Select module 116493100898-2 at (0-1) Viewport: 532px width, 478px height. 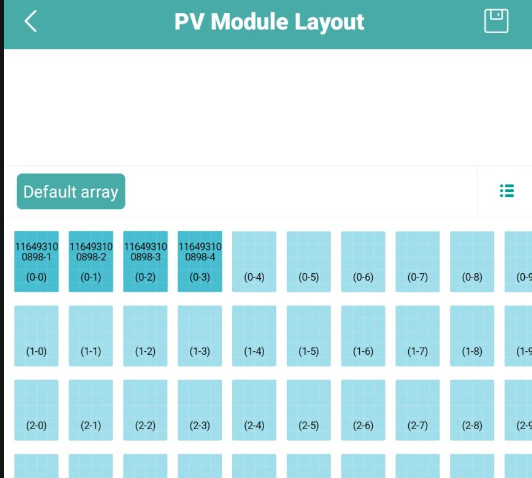click(91, 261)
